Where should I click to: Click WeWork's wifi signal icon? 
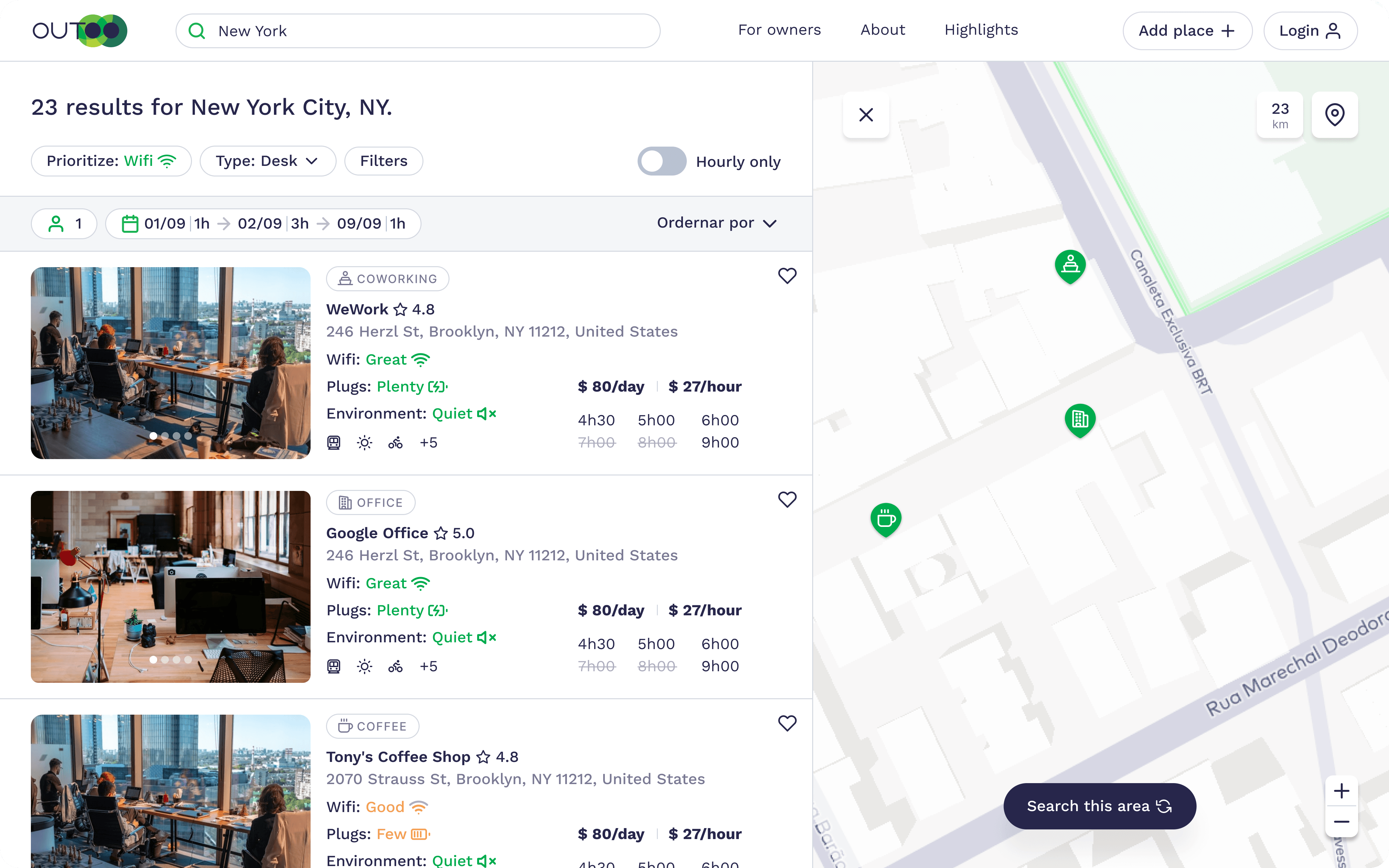click(x=421, y=360)
